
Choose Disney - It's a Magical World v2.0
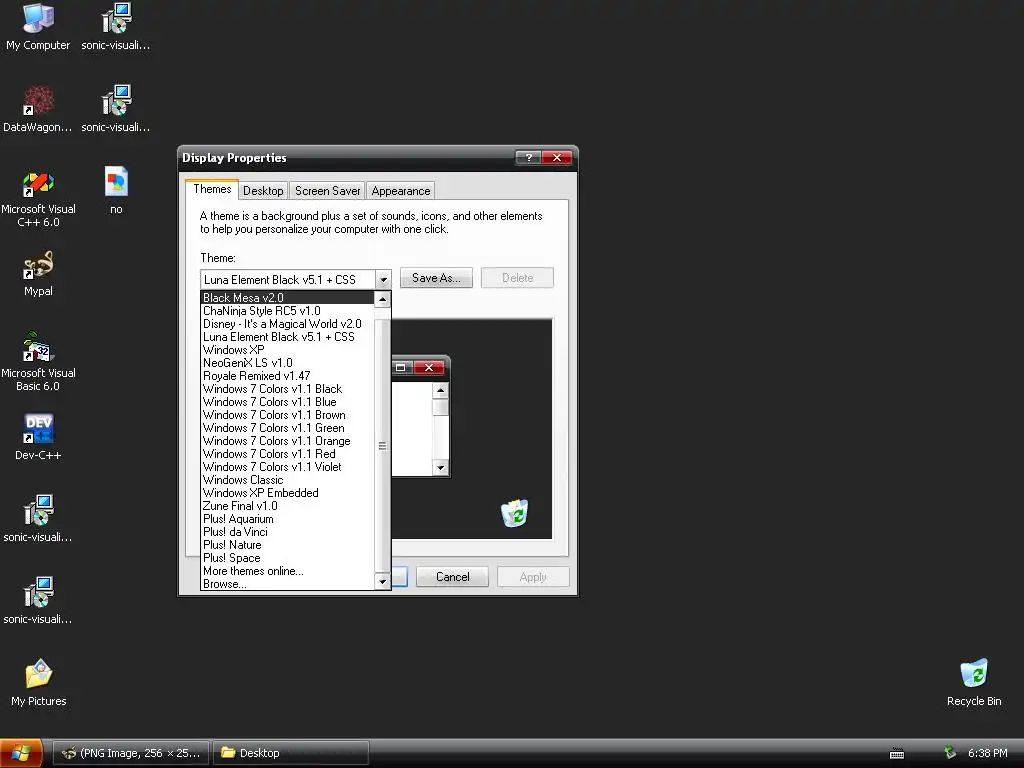(287, 324)
